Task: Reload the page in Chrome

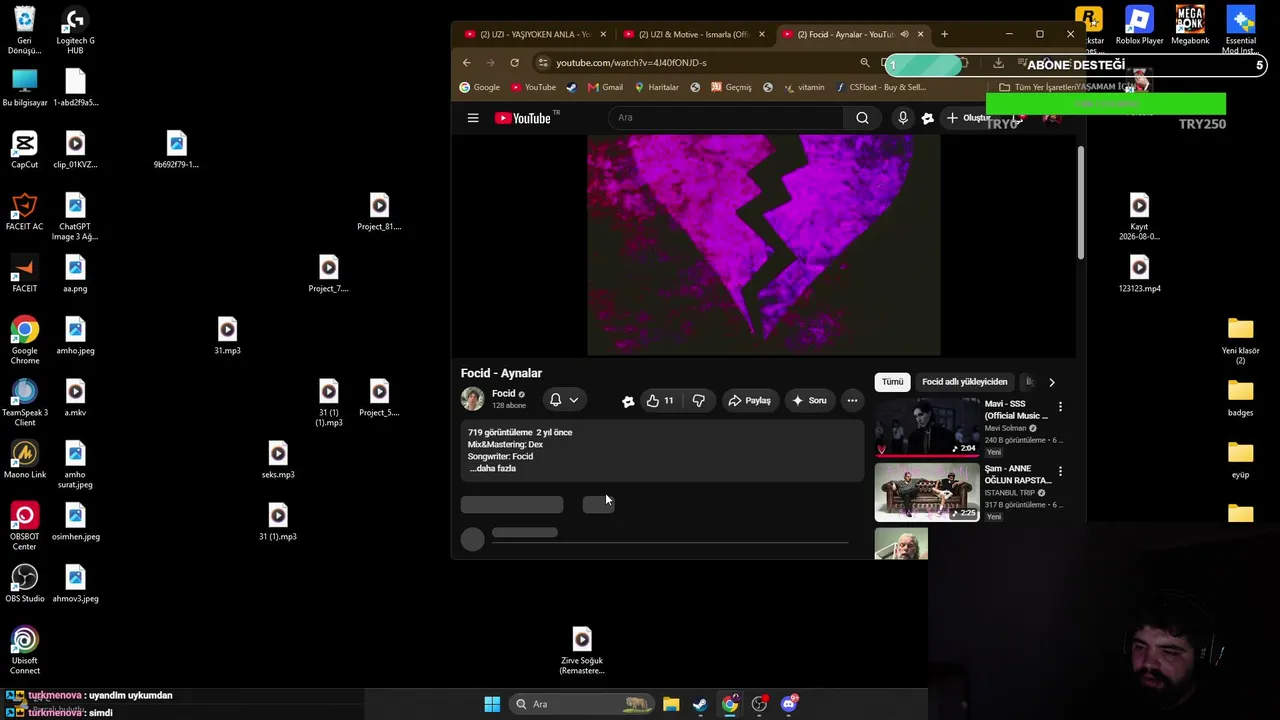Action: pos(514,62)
